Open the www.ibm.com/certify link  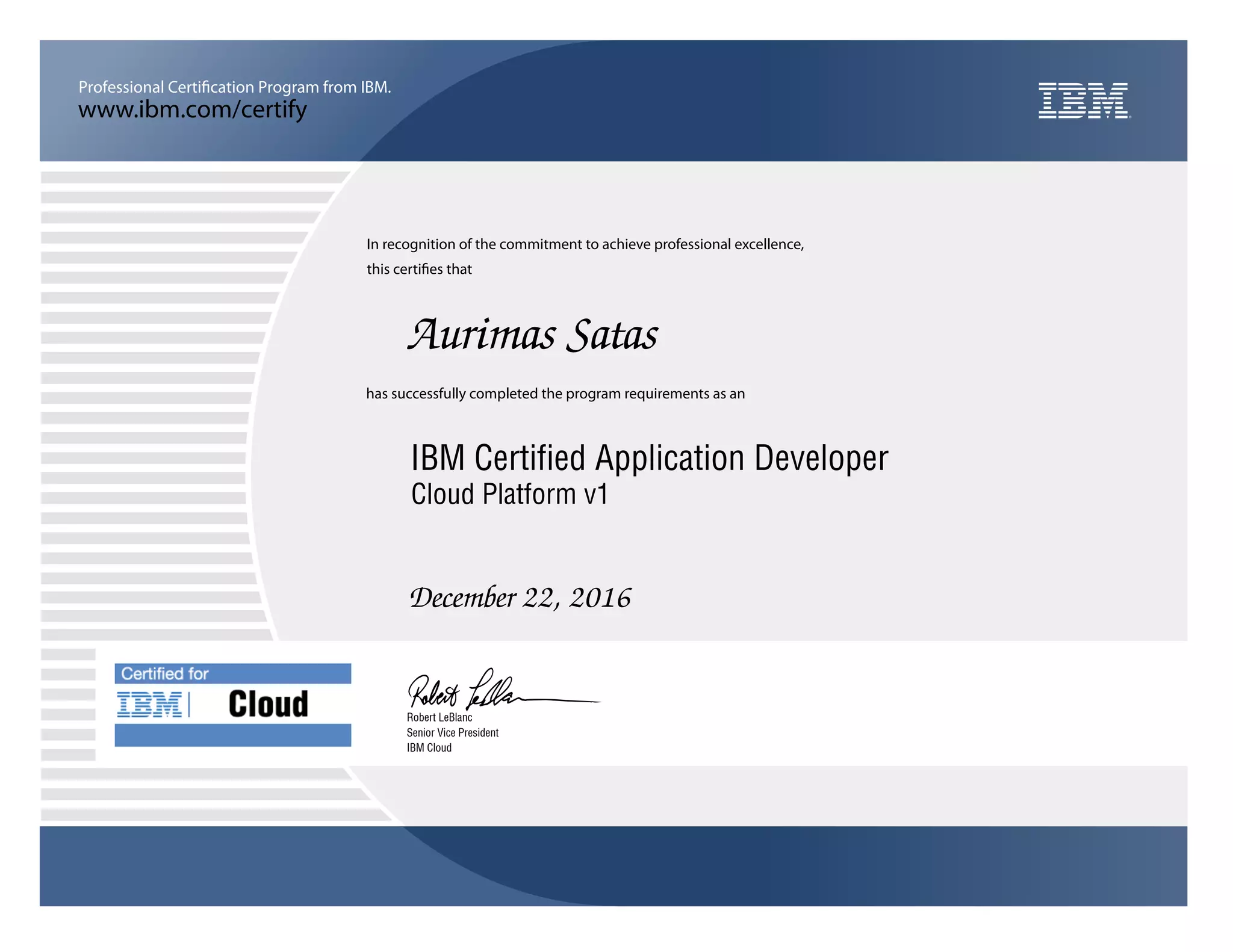(x=193, y=110)
